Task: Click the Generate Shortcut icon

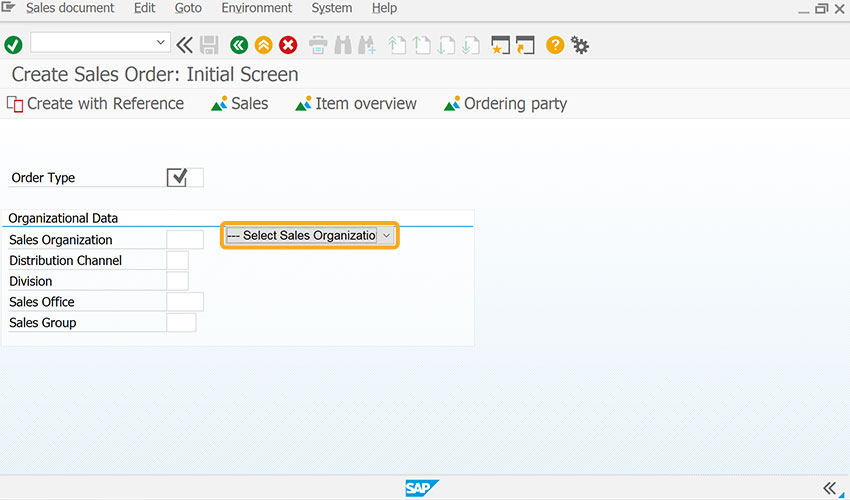Action: click(x=525, y=45)
